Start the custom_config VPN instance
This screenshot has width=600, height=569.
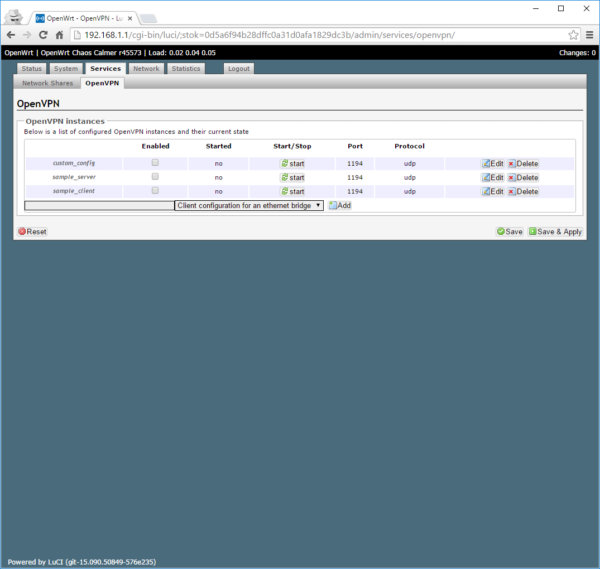(x=292, y=163)
